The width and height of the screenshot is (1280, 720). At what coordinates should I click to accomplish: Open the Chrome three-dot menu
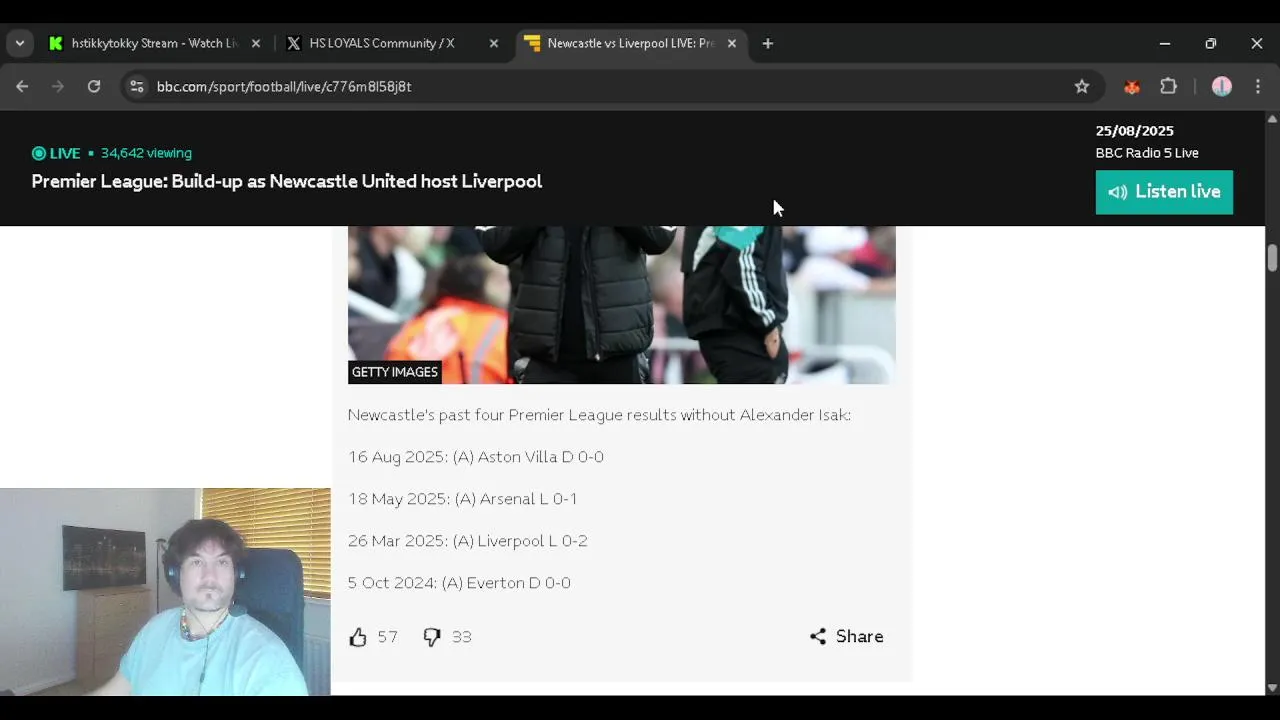[1258, 87]
